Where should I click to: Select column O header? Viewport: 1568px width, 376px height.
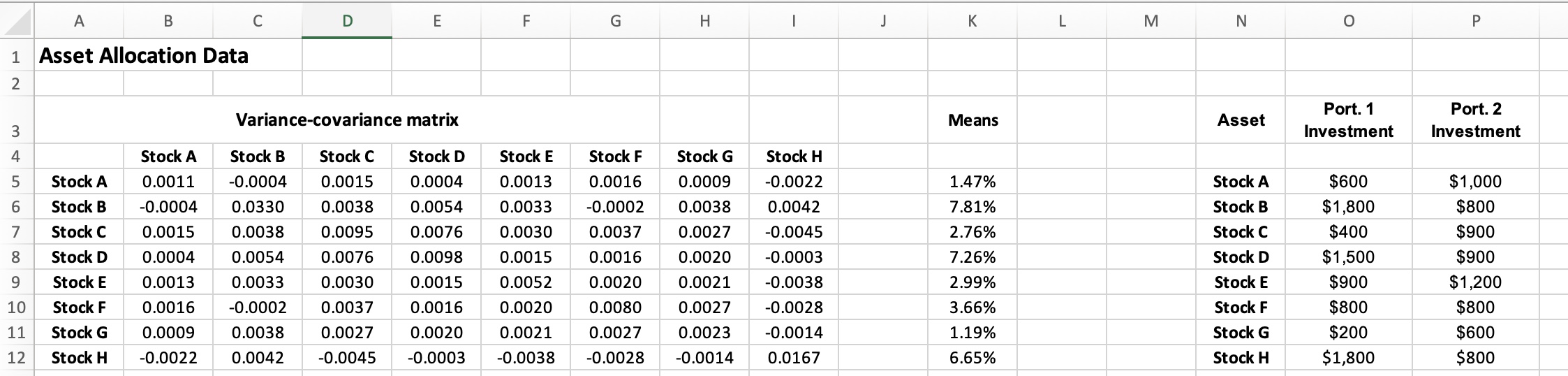click(1349, 21)
